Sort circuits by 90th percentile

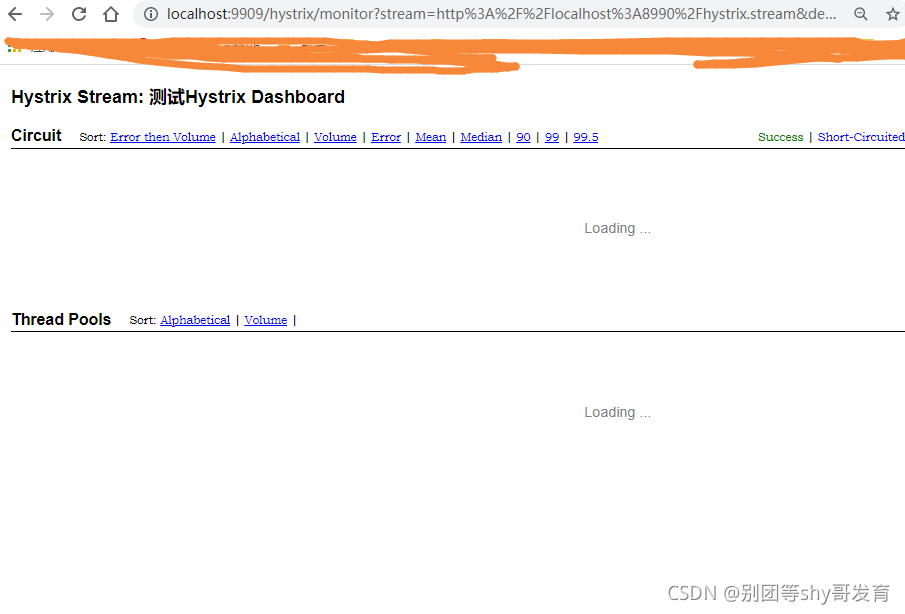pos(523,137)
